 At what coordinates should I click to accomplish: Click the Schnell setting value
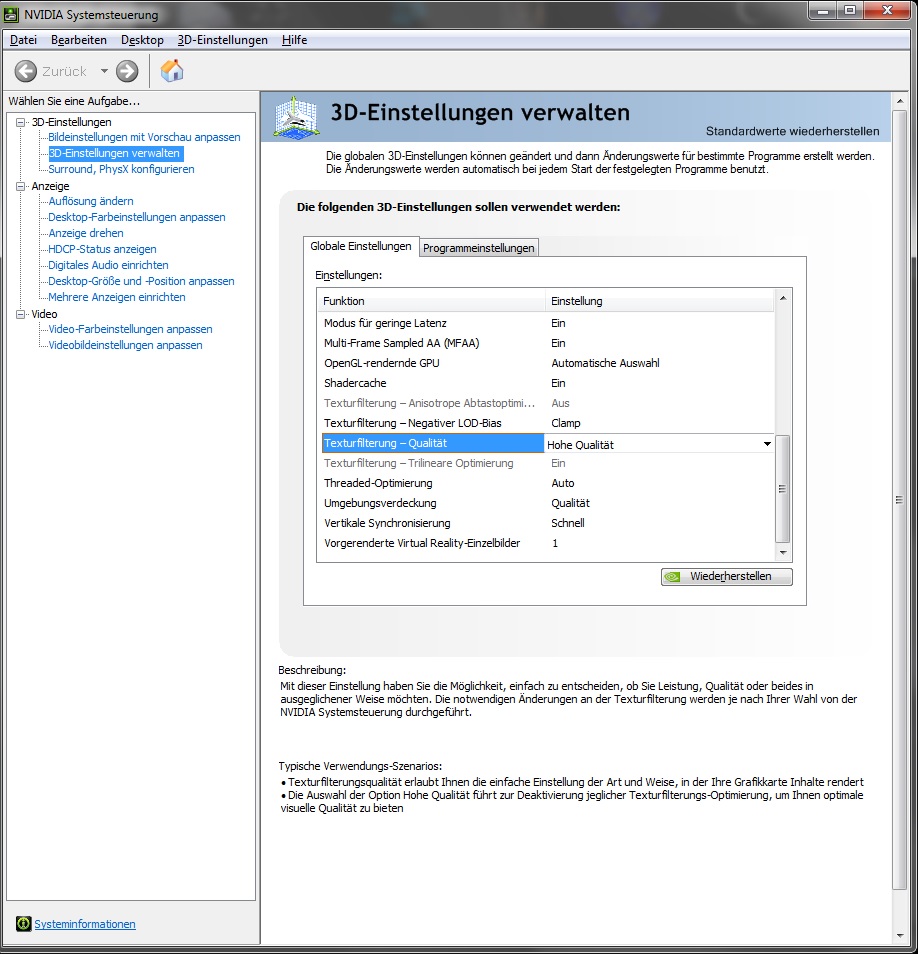[x=568, y=523]
